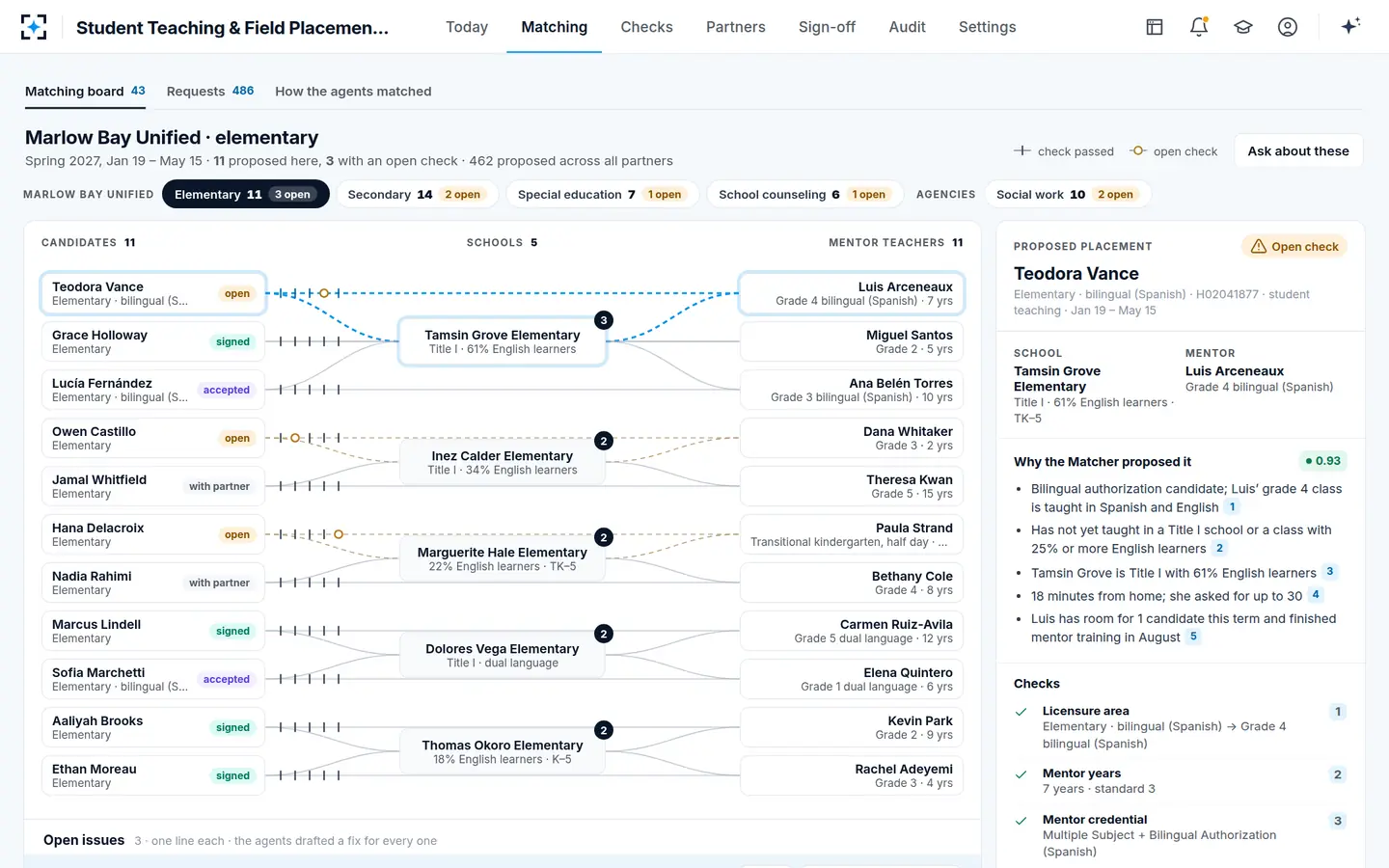Open the Audit tab

pyautogui.click(x=907, y=27)
